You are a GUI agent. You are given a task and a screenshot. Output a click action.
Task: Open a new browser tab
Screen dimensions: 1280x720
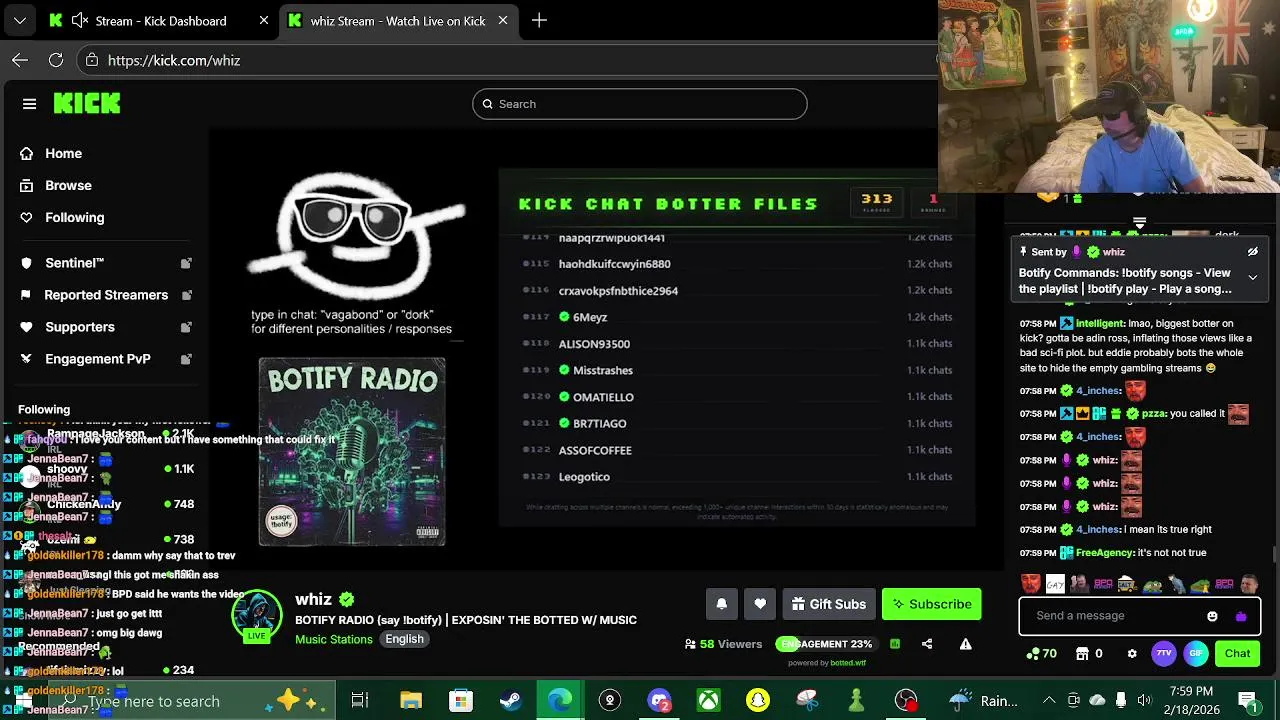pyautogui.click(x=539, y=20)
